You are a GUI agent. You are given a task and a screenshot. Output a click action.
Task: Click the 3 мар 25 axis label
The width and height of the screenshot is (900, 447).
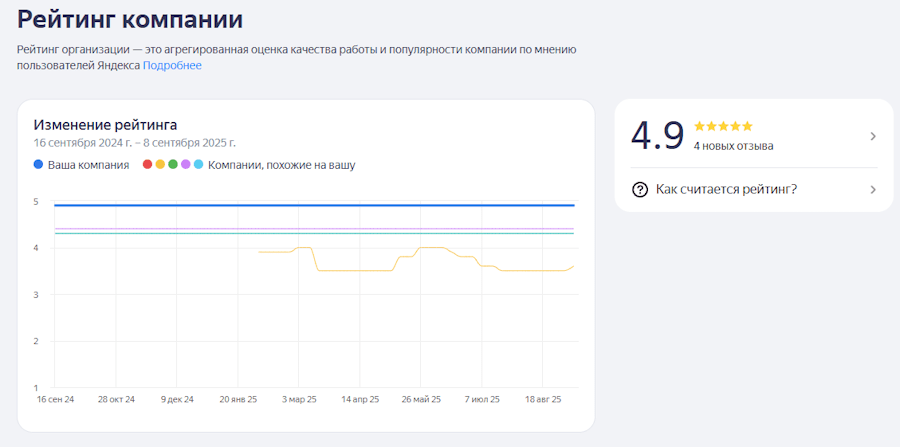(299, 399)
